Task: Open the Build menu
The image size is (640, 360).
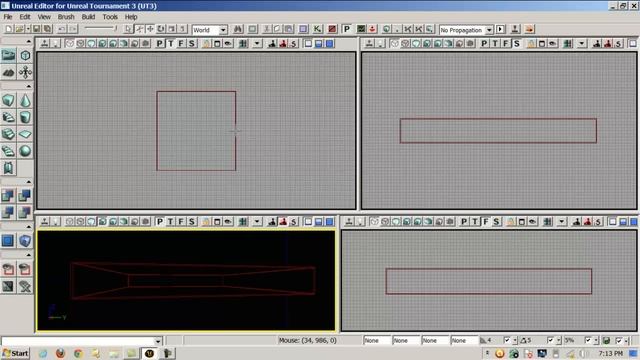Action: tap(88, 17)
